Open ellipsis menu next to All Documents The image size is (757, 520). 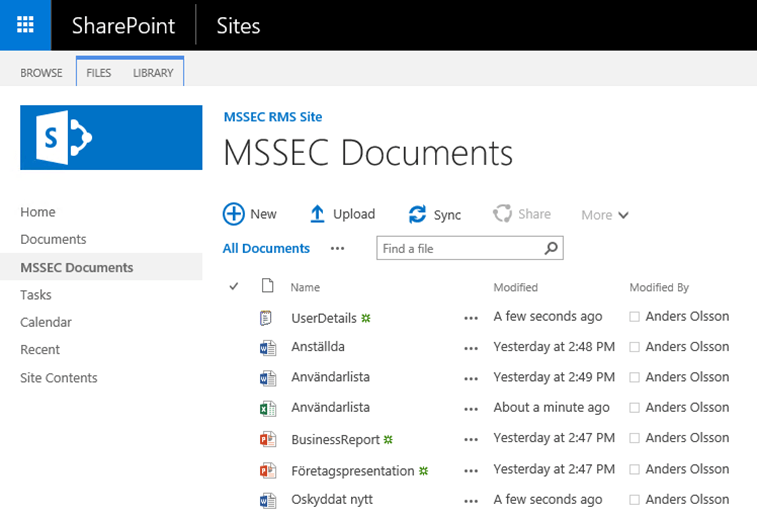coord(337,248)
